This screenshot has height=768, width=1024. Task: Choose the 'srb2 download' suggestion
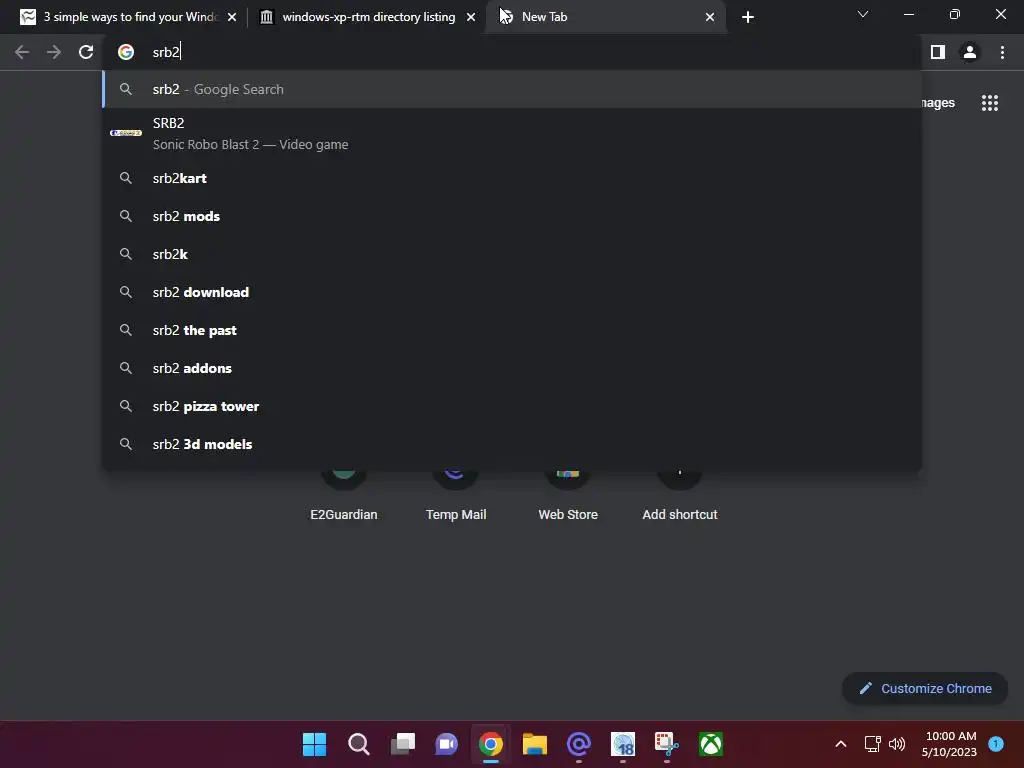pos(512,292)
